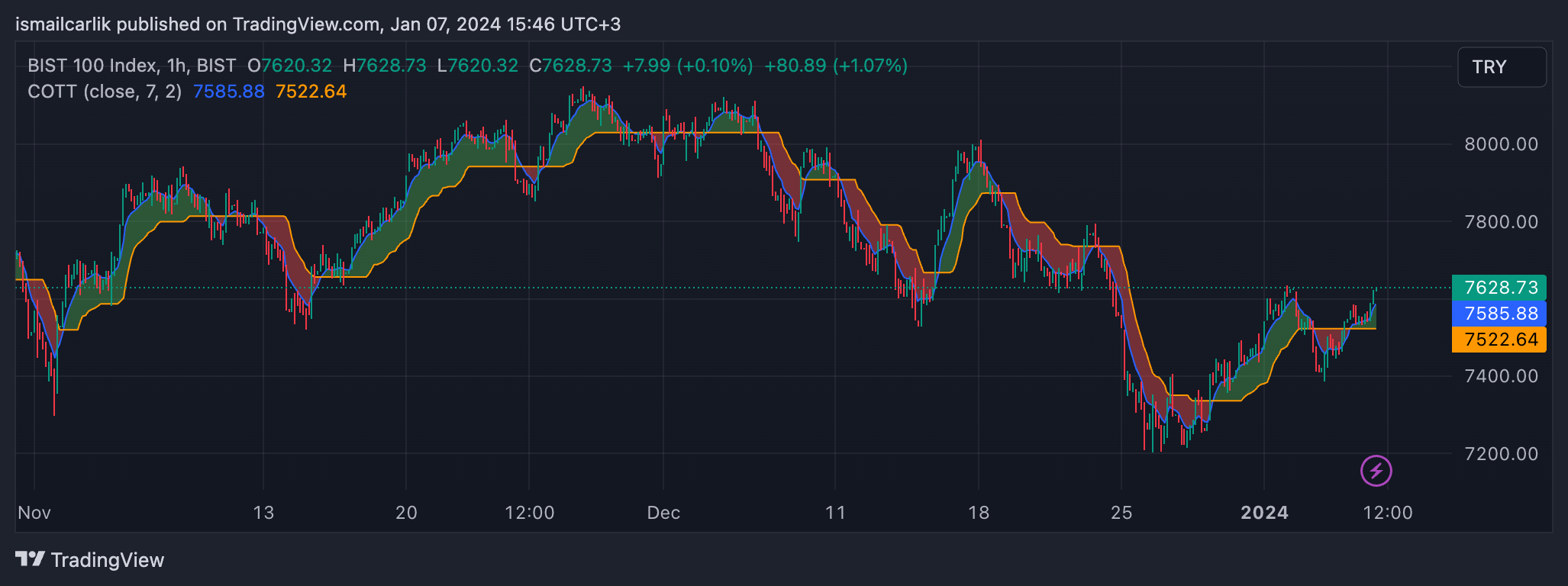Click the 7200.00 price axis label

pos(1501,454)
